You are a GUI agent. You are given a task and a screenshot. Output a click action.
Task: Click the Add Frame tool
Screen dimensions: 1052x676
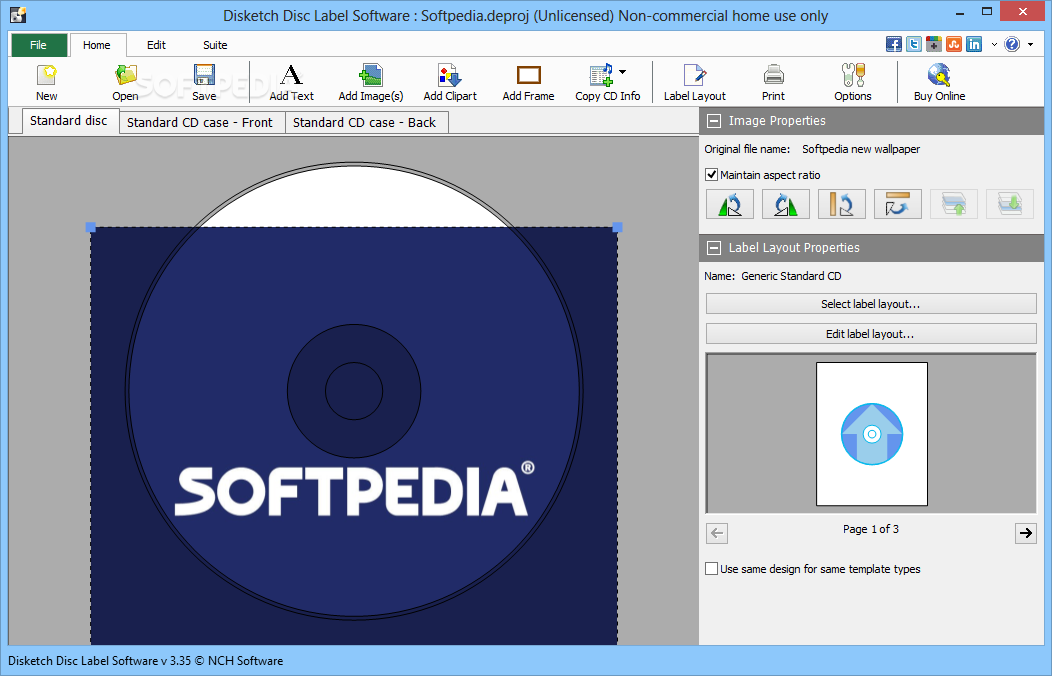tap(528, 82)
